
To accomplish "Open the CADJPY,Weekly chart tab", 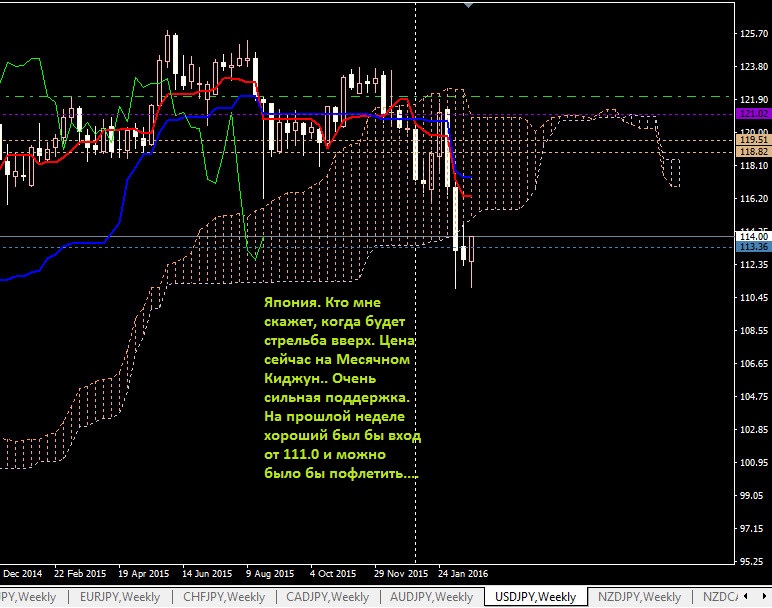I will pos(327,597).
